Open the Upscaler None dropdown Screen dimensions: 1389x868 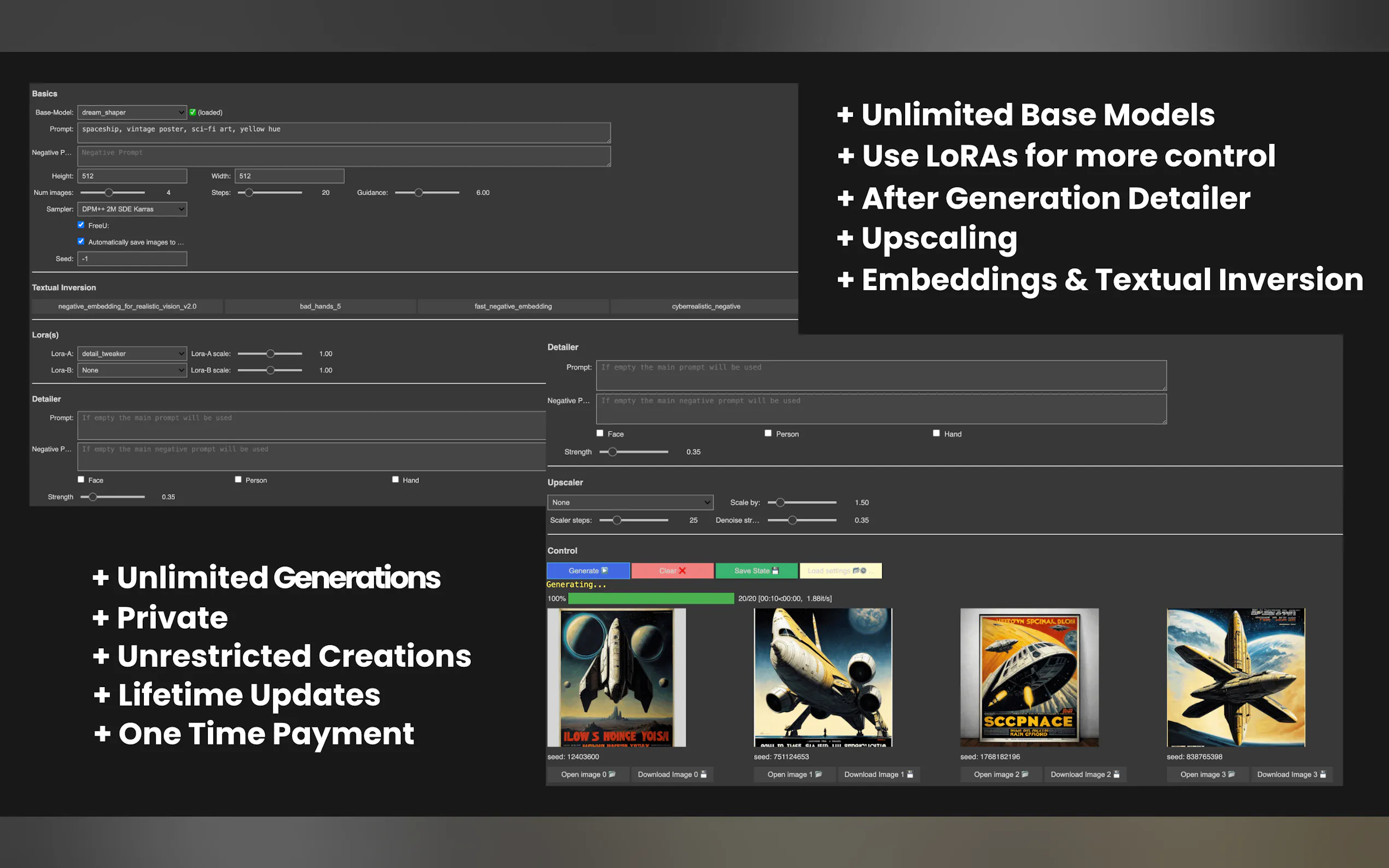point(630,502)
